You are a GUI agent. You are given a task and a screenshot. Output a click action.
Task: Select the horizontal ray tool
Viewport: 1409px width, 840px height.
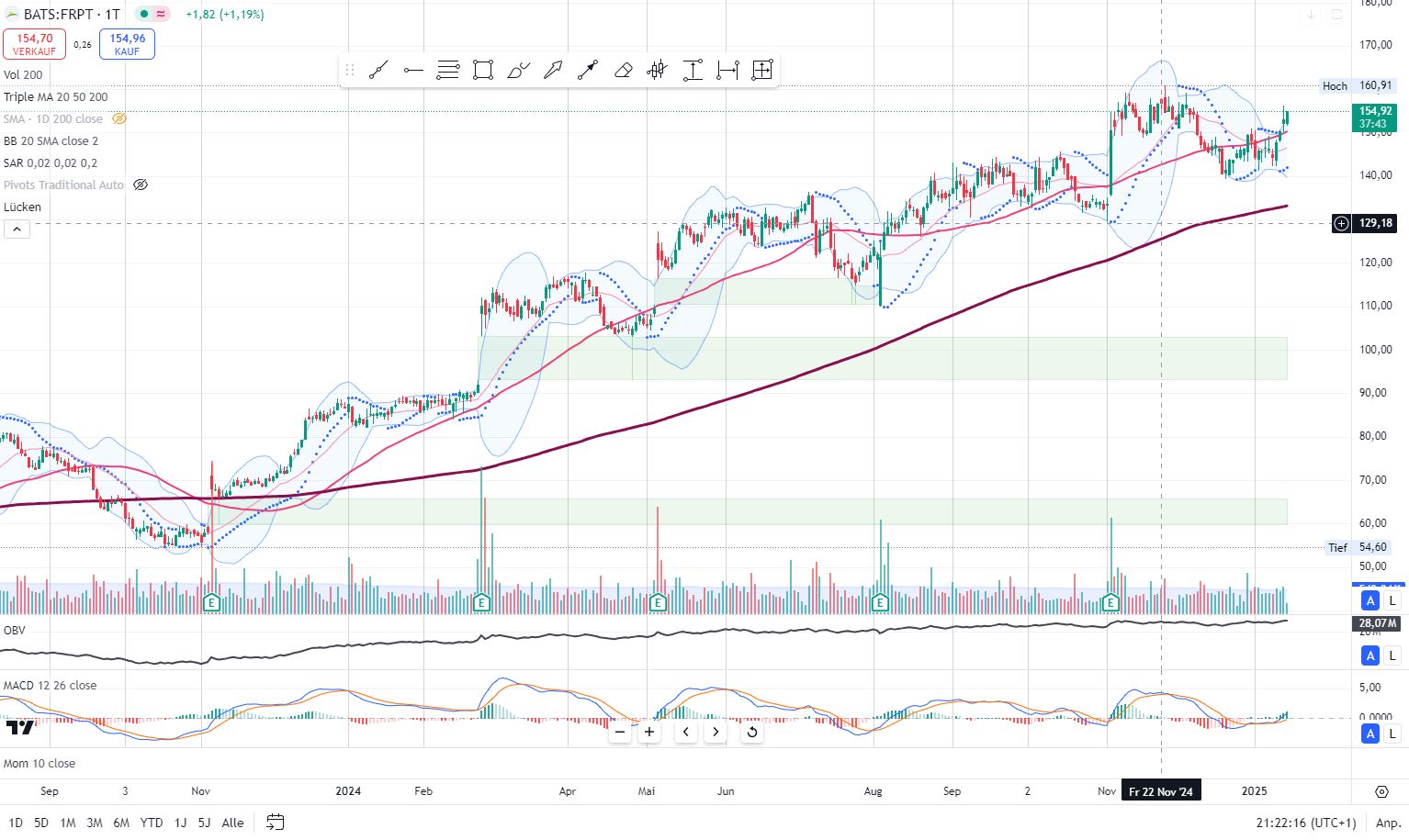click(413, 71)
